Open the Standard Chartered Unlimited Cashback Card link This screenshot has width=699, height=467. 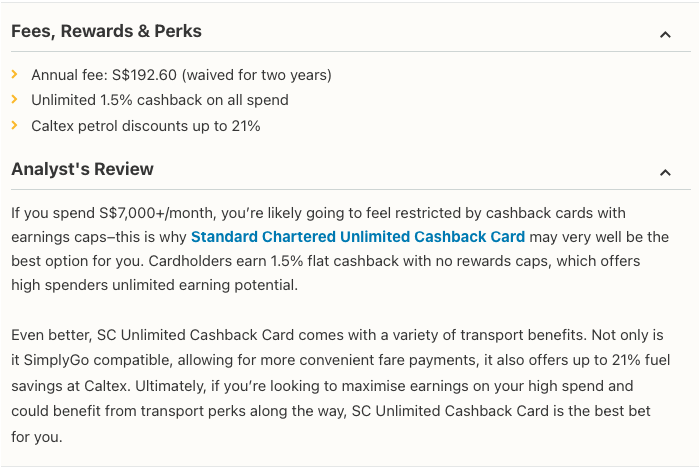point(357,237)
